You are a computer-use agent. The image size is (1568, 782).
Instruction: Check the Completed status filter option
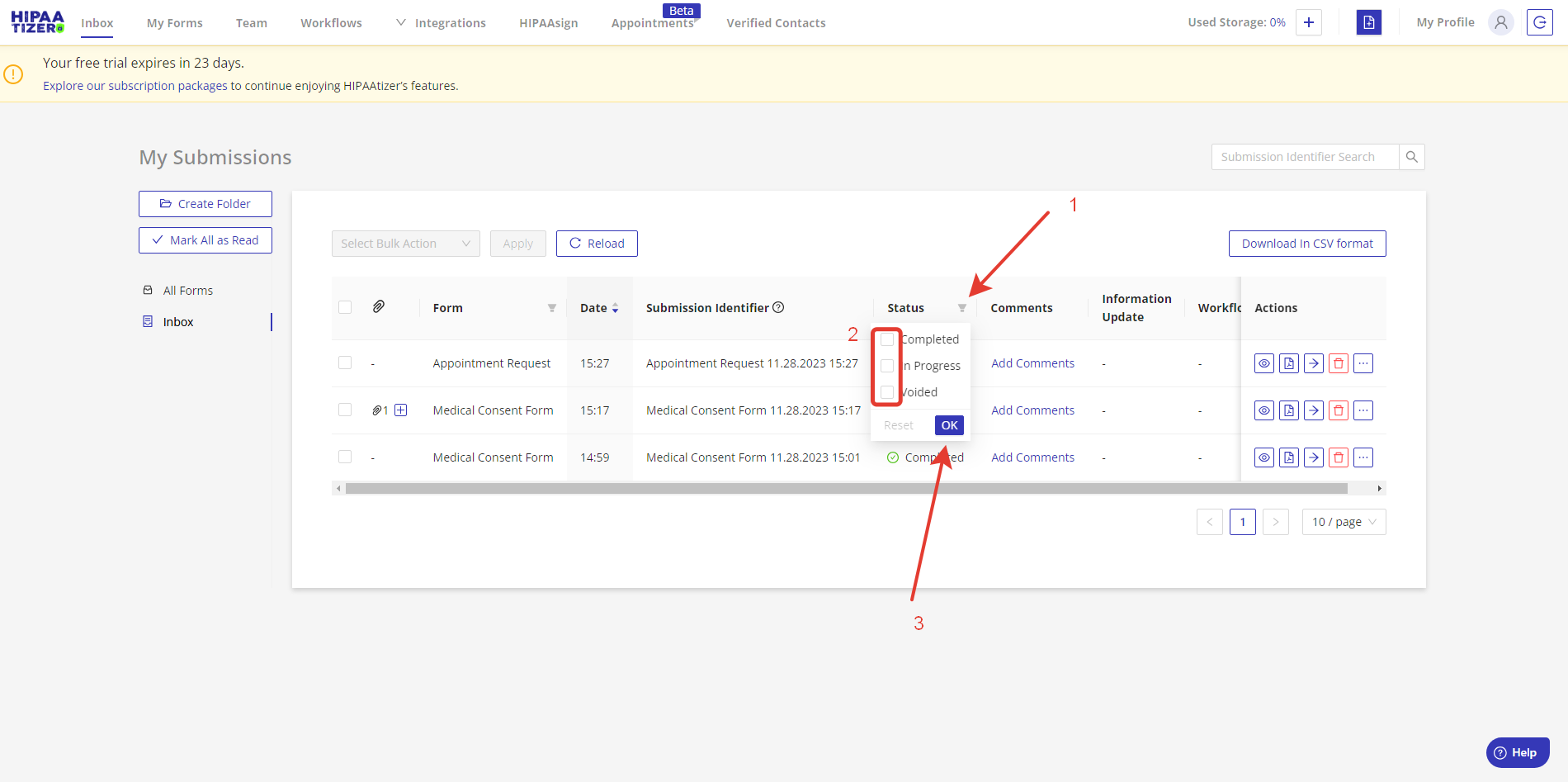(887, 339)
